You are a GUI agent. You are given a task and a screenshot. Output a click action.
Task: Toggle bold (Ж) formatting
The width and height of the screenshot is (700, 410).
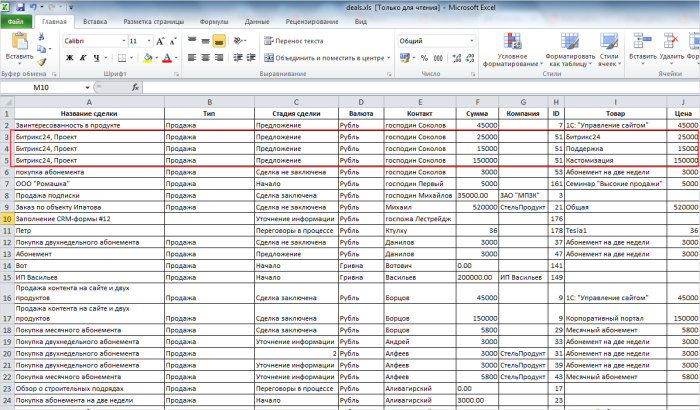pyautogui.click(x=70, y=58)
